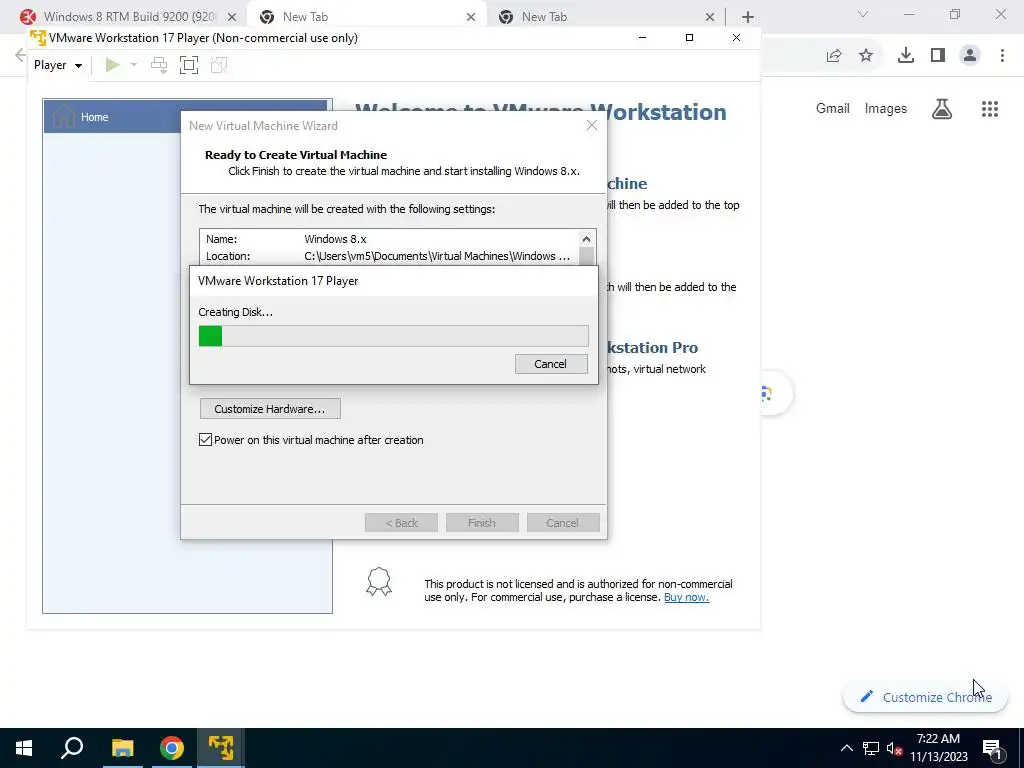Screen dimensions: 1024x768
Task: Click the Search Labs flask icon
Action: 942,108
